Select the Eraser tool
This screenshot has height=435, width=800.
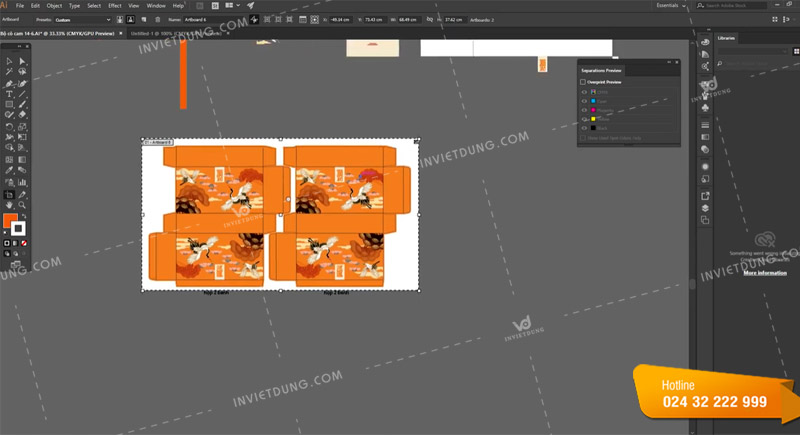click(x=22, y=115)
